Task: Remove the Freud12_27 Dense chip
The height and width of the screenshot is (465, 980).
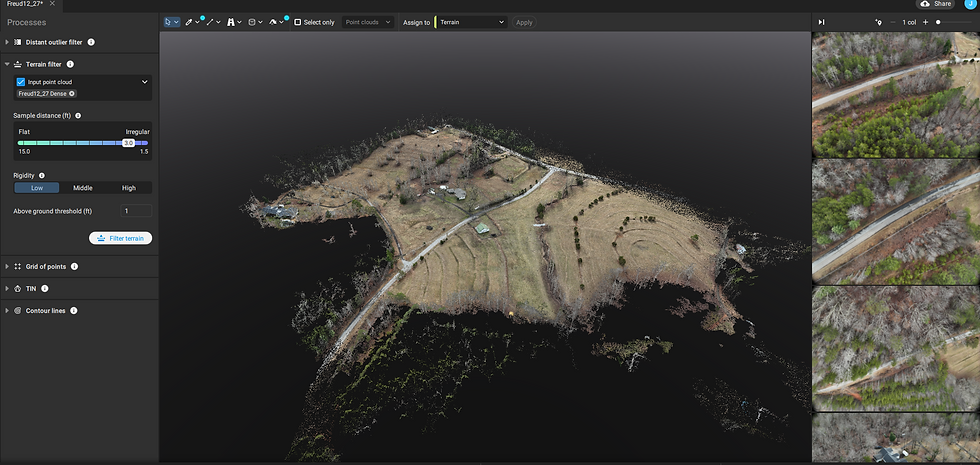Action: [72, 94]
